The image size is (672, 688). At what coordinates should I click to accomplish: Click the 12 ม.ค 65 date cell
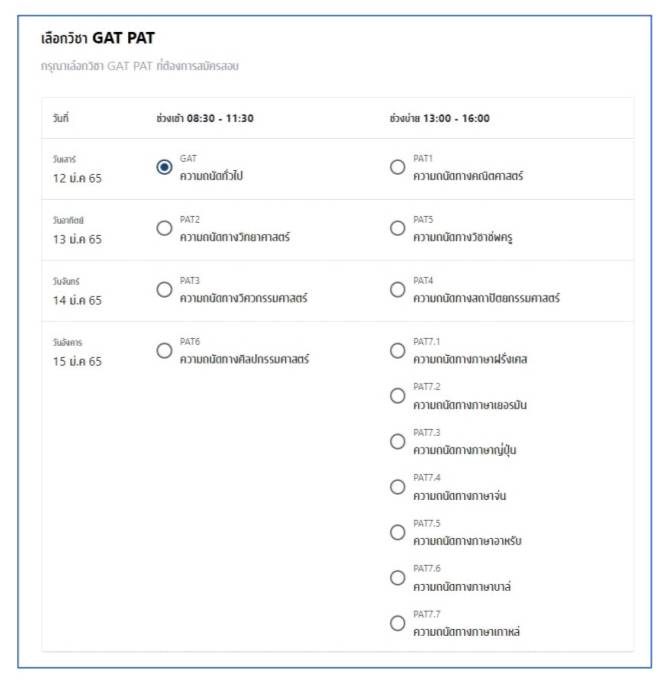[77, 178]
